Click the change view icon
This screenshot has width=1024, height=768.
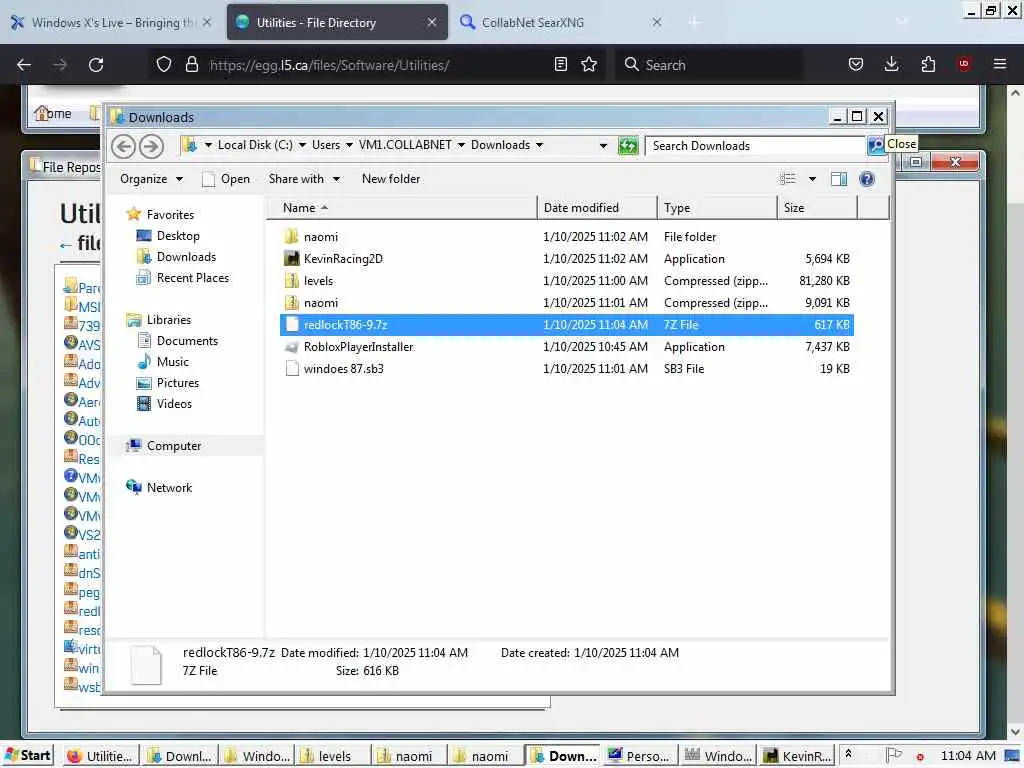coord(788,179)
